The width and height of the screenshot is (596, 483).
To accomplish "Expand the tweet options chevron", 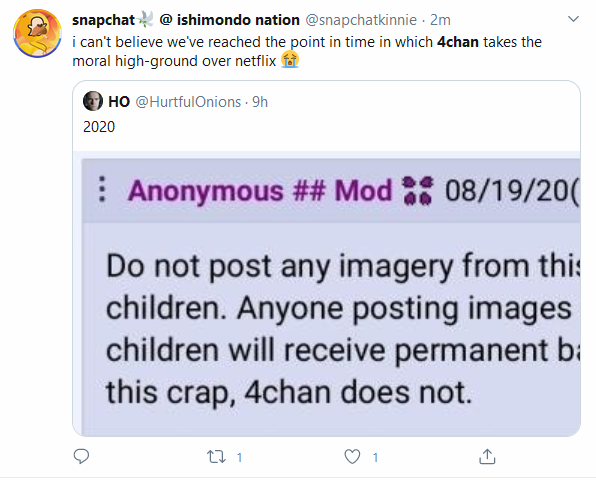I will pos(573,19).
